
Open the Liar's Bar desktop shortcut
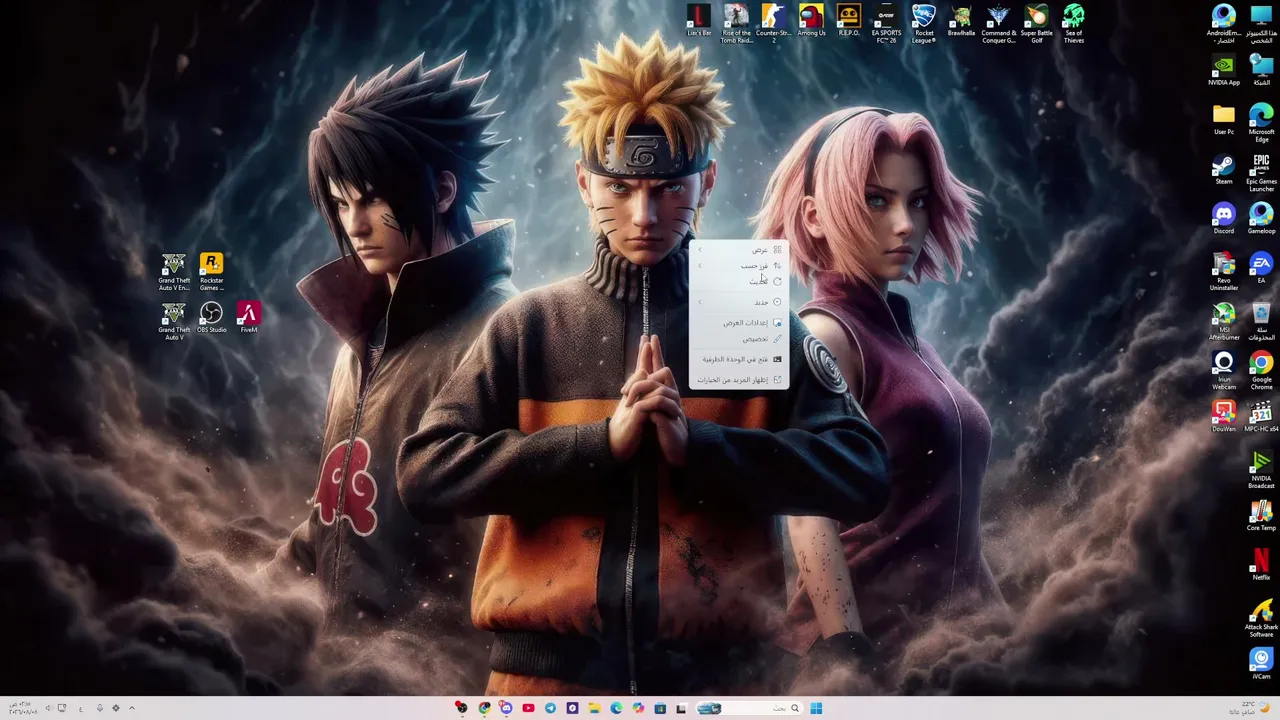coord(699,22)
